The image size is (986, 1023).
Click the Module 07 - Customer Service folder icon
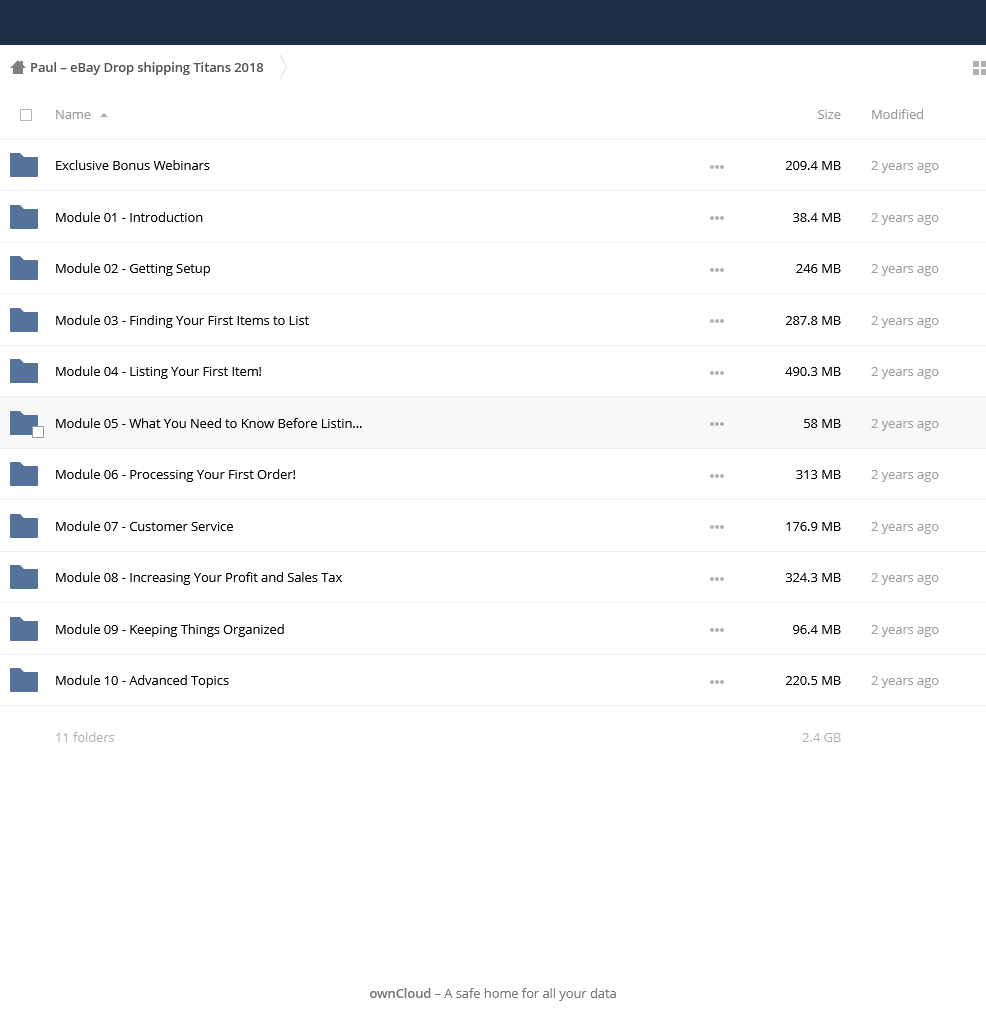pos(24,527)
